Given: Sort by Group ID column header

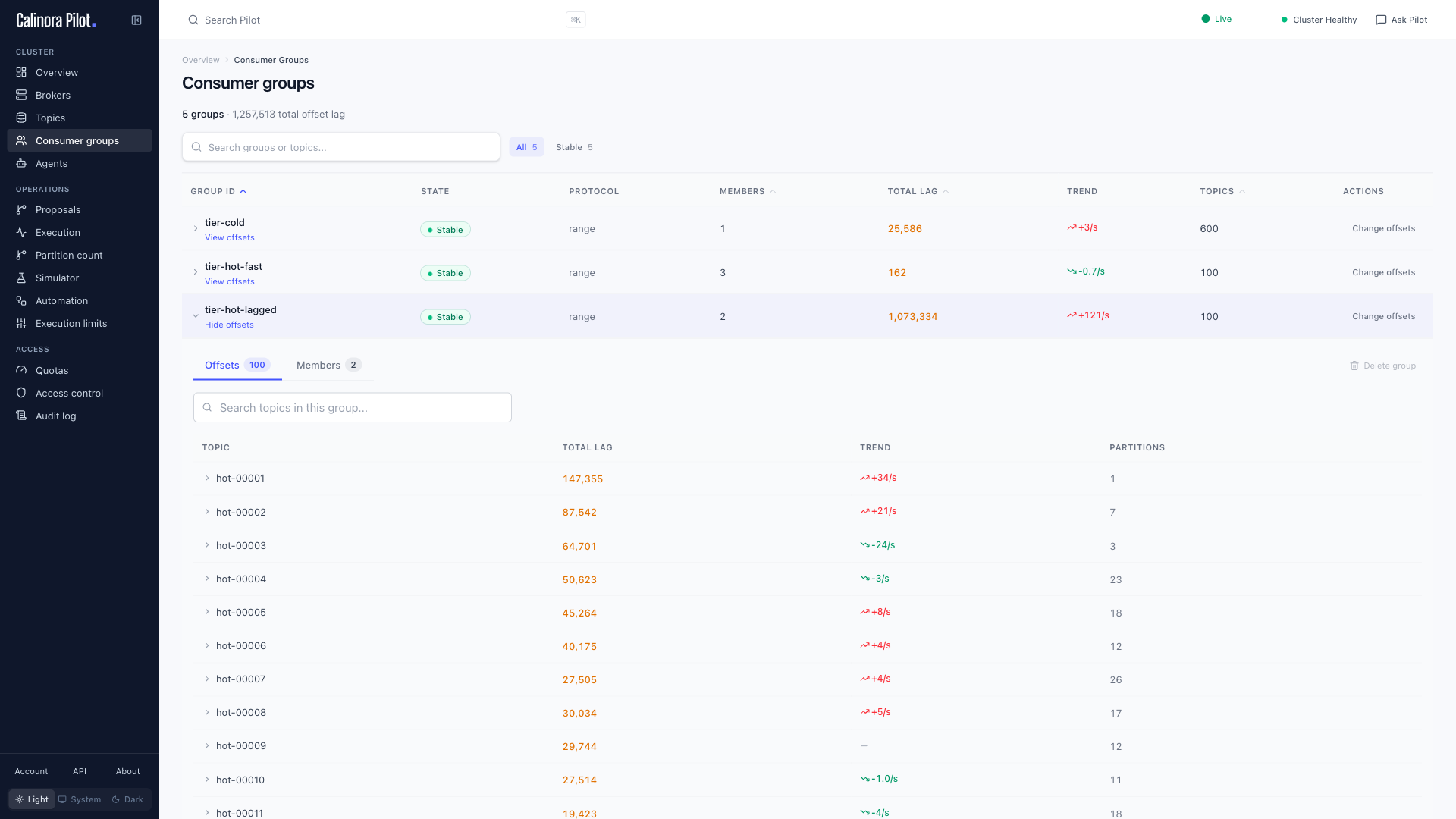Looking at the screenshot, I should click(x=218, y=191).
